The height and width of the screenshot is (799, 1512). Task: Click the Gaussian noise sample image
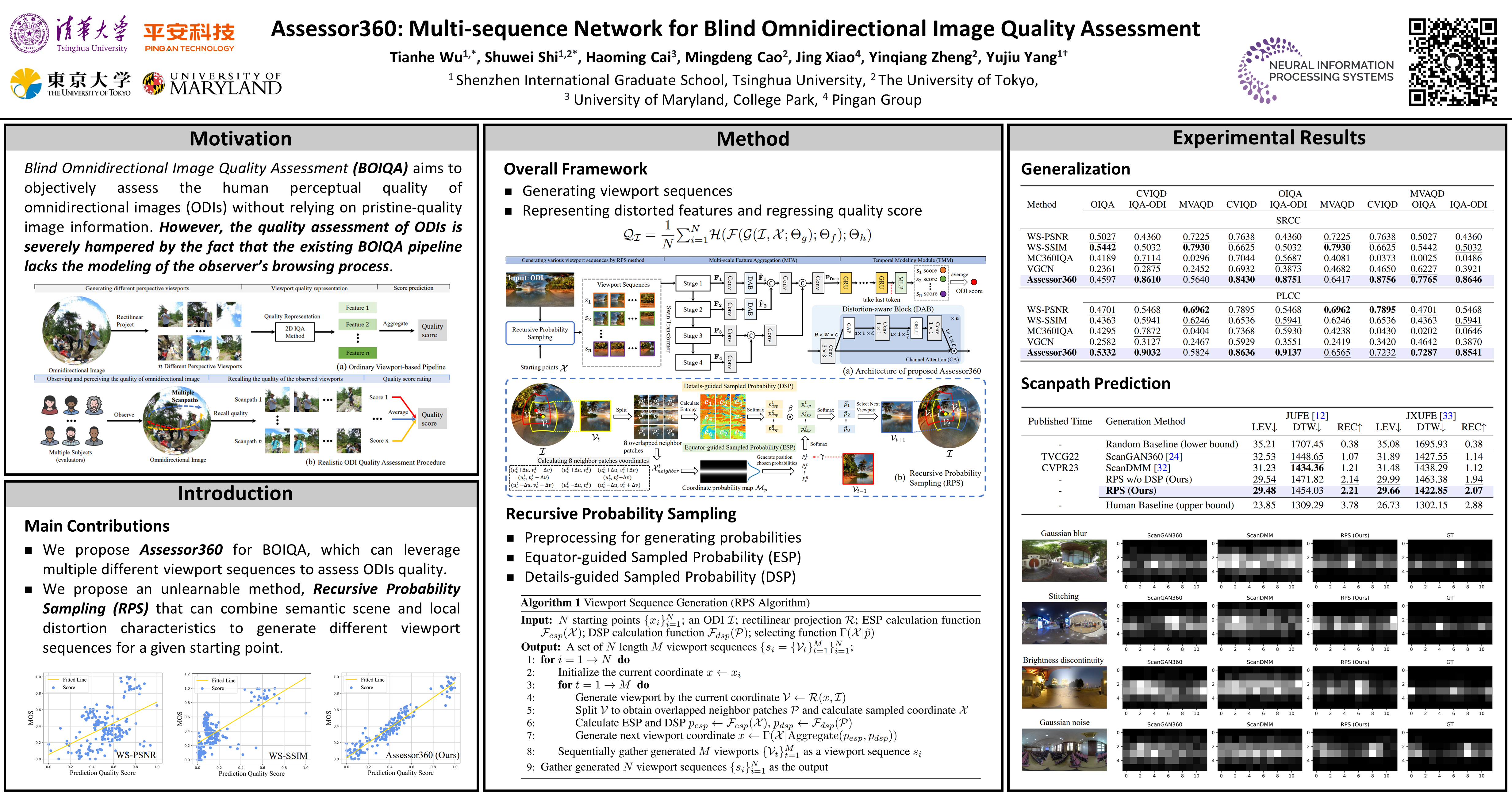tap(1064, 749)
